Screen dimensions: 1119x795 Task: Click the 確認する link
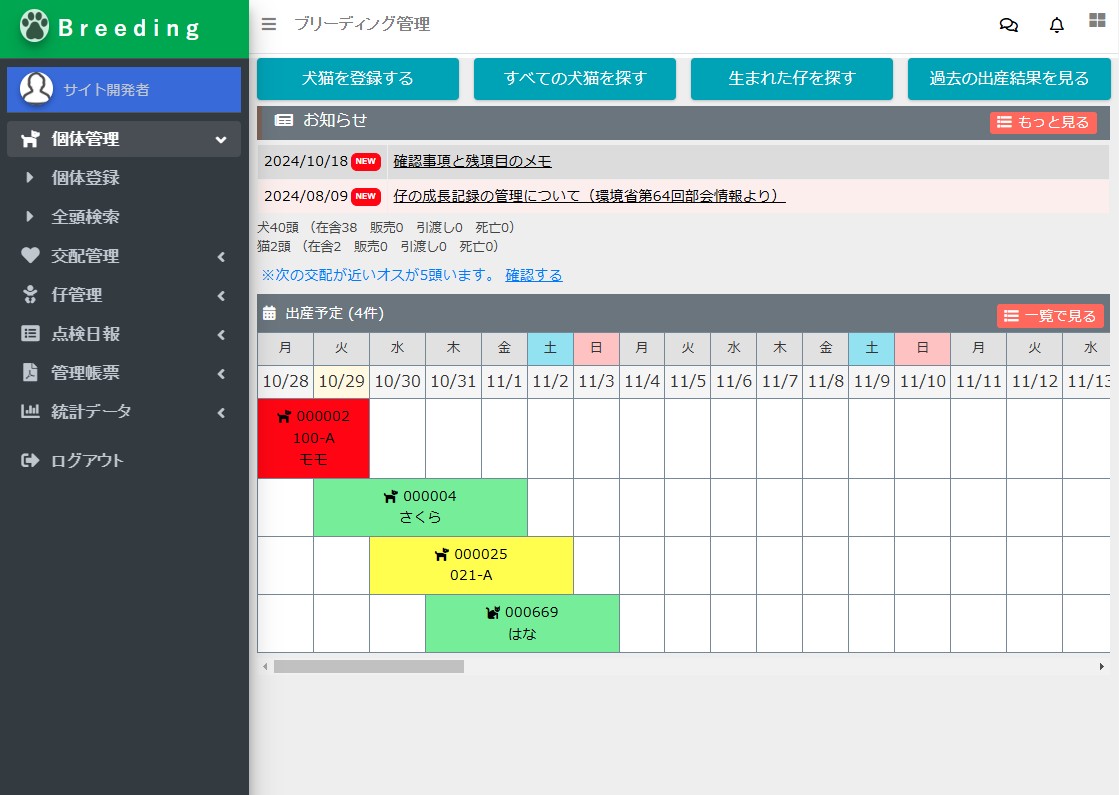coord(533,275)
